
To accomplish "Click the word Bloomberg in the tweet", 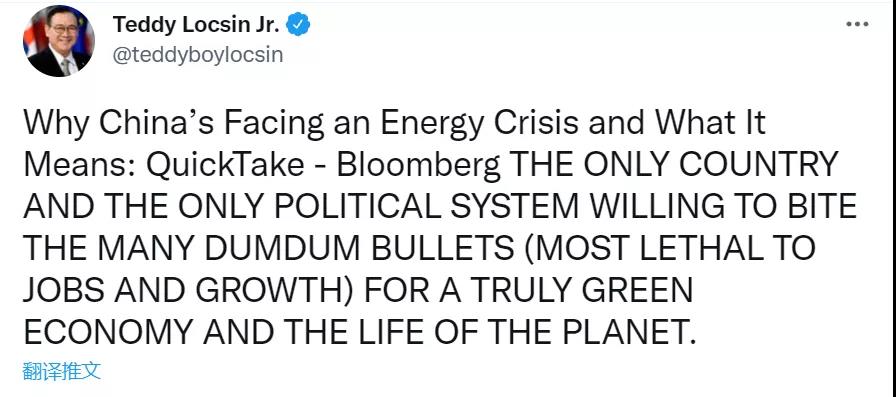I will click(418, 166).
